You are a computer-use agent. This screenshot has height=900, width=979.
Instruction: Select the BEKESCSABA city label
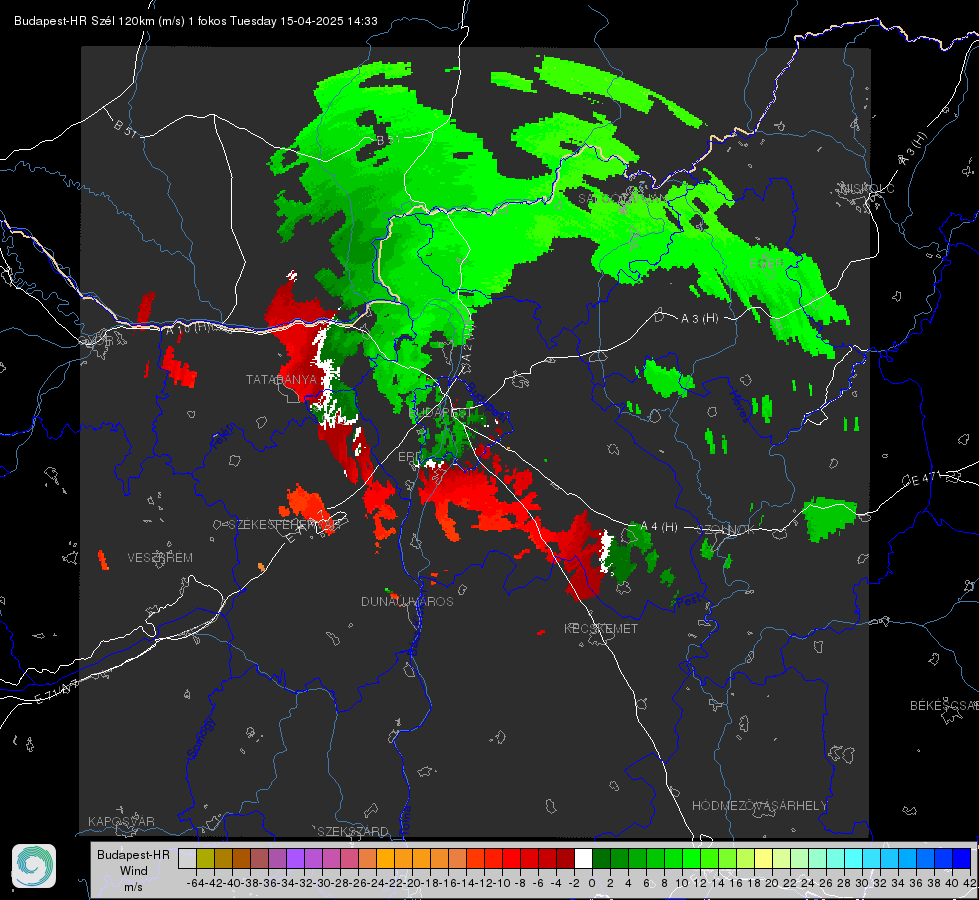pos(944,706)
